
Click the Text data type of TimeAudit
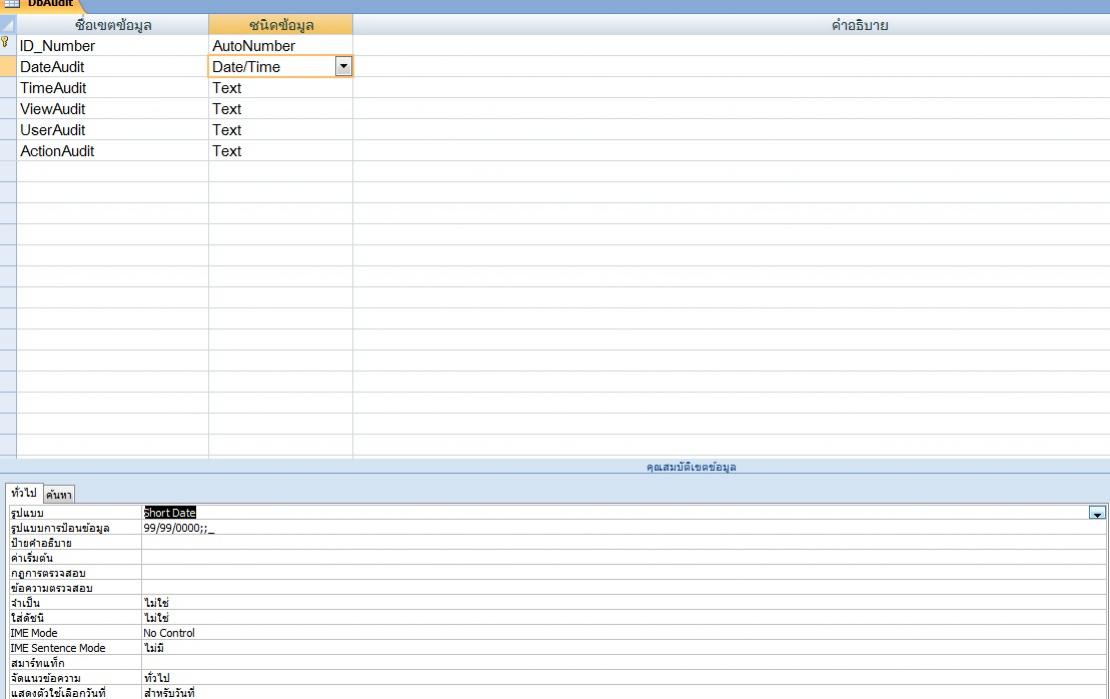point(280,88)
